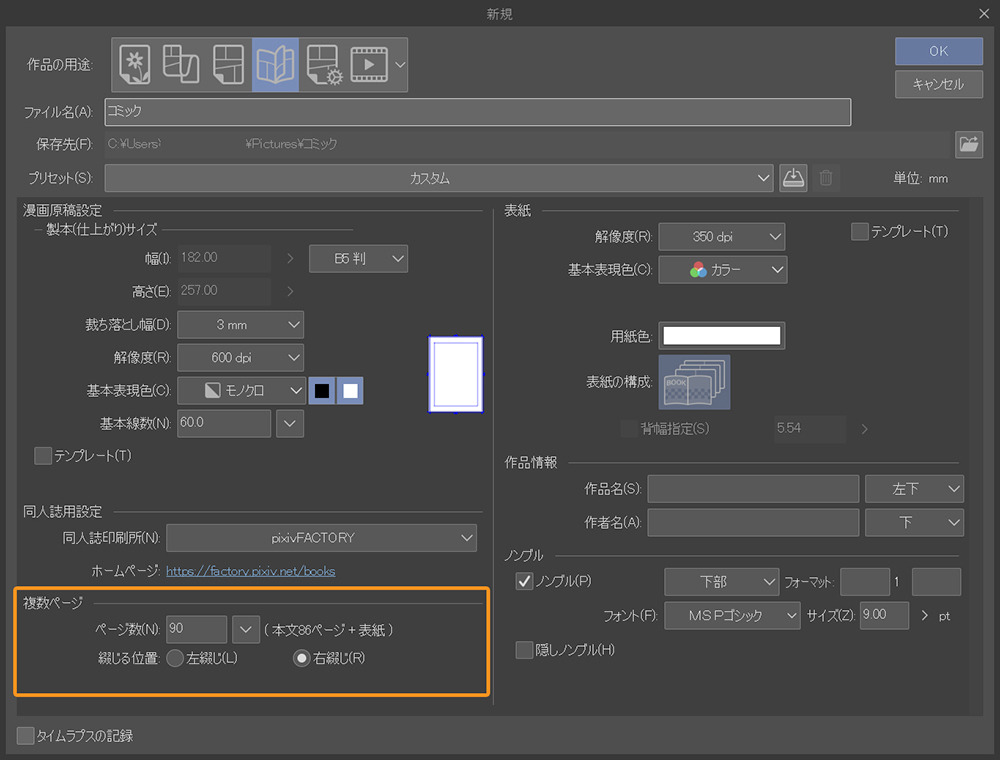Open the page count dropdown arrow
The width and height of the screenshot is (1000, 760).
[x=246, y=629]
